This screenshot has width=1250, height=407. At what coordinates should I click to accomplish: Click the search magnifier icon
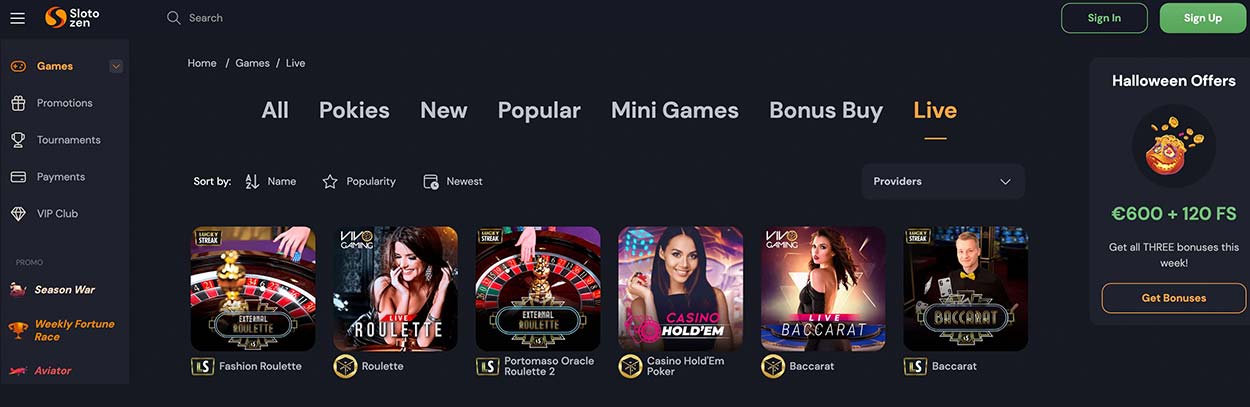pos(174,17)
